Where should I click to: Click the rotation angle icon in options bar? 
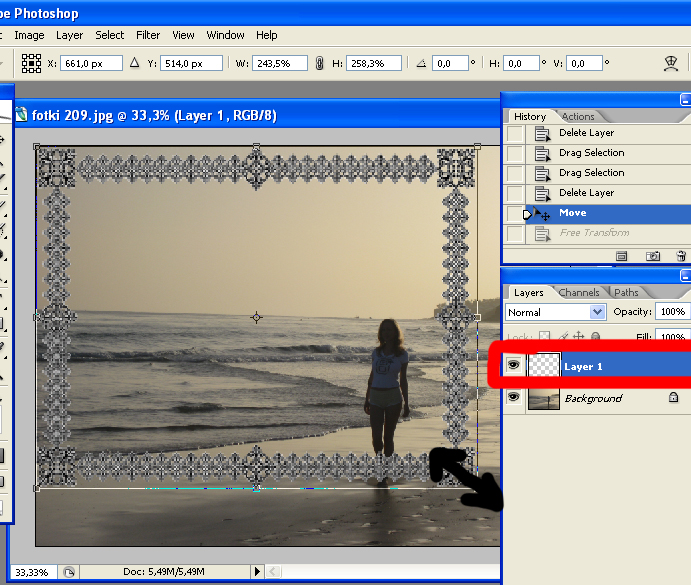tap(421, 63)
